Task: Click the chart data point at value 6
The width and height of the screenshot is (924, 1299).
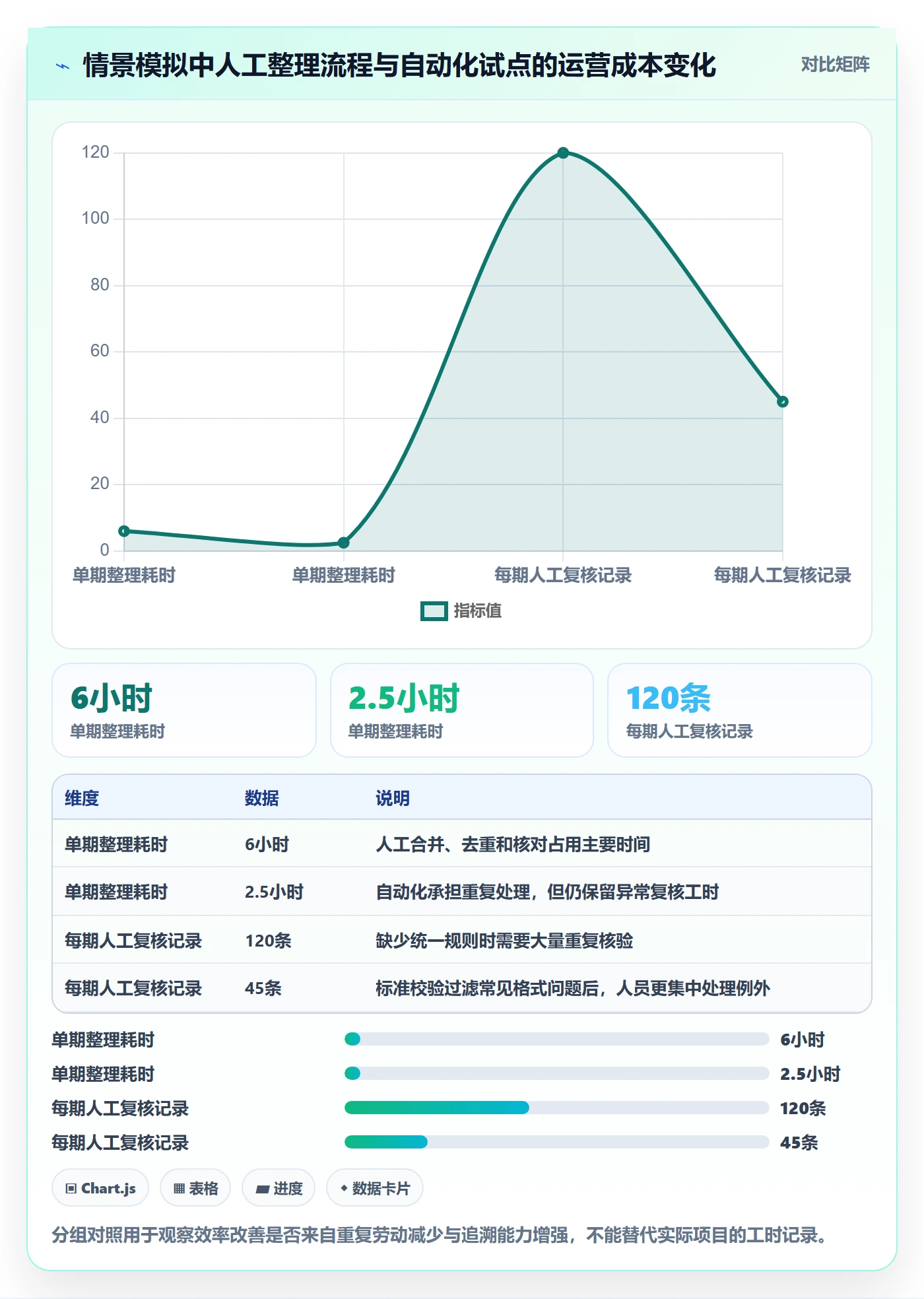Action: pos(124,531)
